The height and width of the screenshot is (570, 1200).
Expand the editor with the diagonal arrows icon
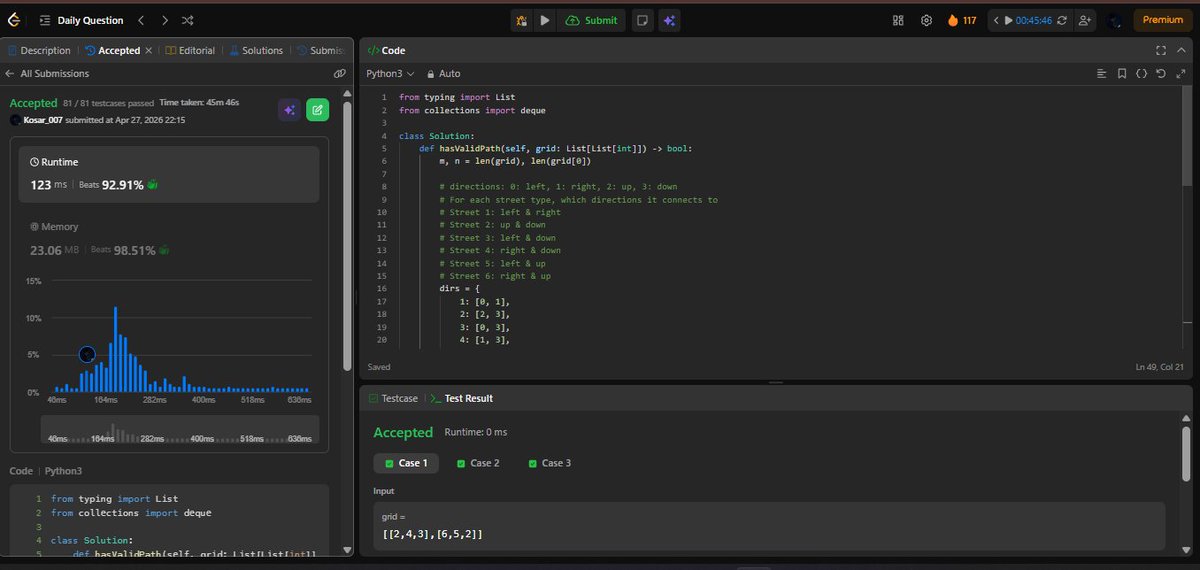1181,73
